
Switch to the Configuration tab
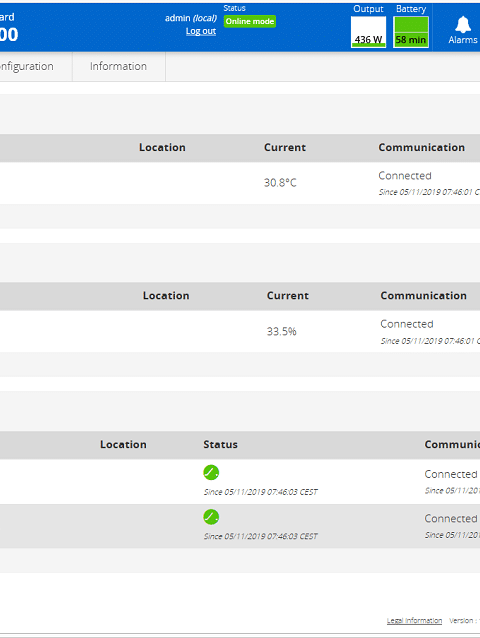(x=26, y=66)
